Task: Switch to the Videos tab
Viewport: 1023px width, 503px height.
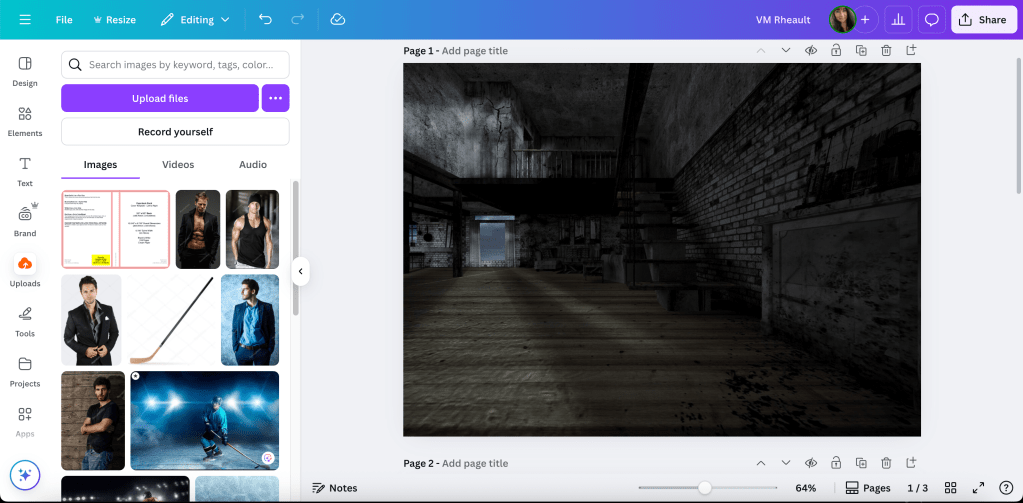Action: click(178, 165)
